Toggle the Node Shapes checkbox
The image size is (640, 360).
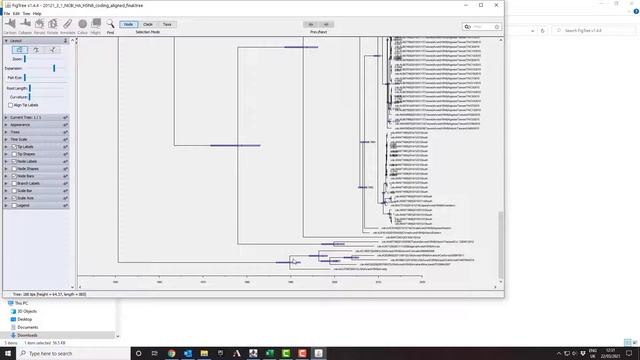click(14, 169)
